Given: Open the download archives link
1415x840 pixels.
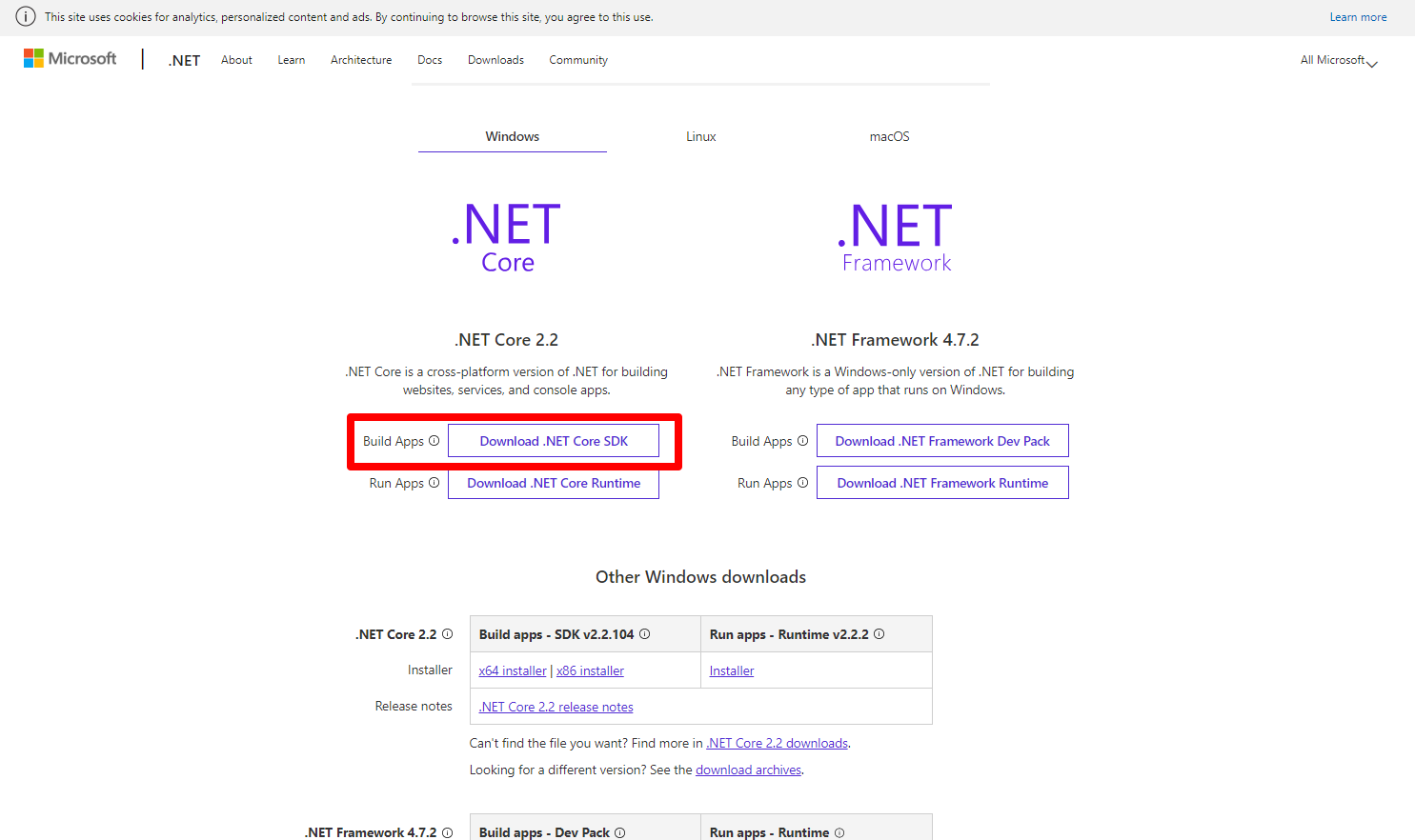Looking at the screenshot, I should 748,770.
